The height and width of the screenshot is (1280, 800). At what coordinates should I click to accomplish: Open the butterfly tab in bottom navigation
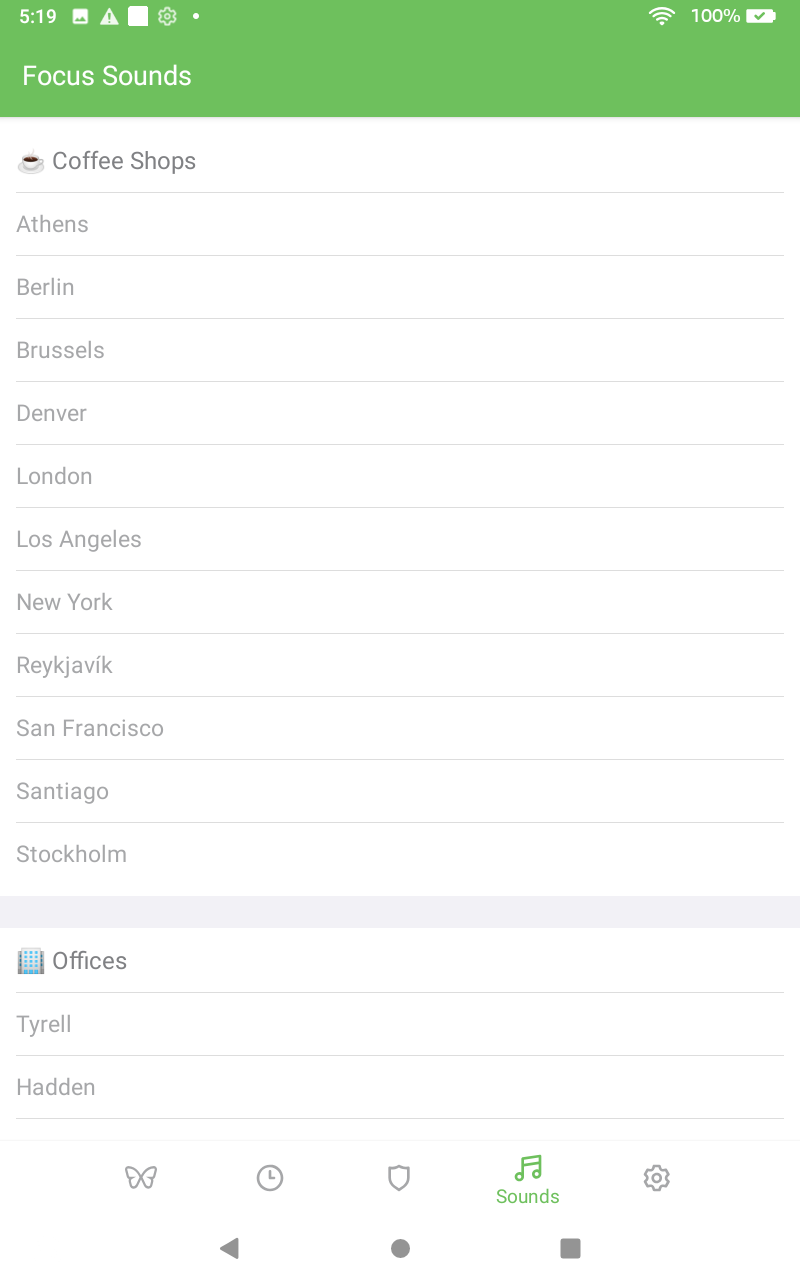point(141,1177)
